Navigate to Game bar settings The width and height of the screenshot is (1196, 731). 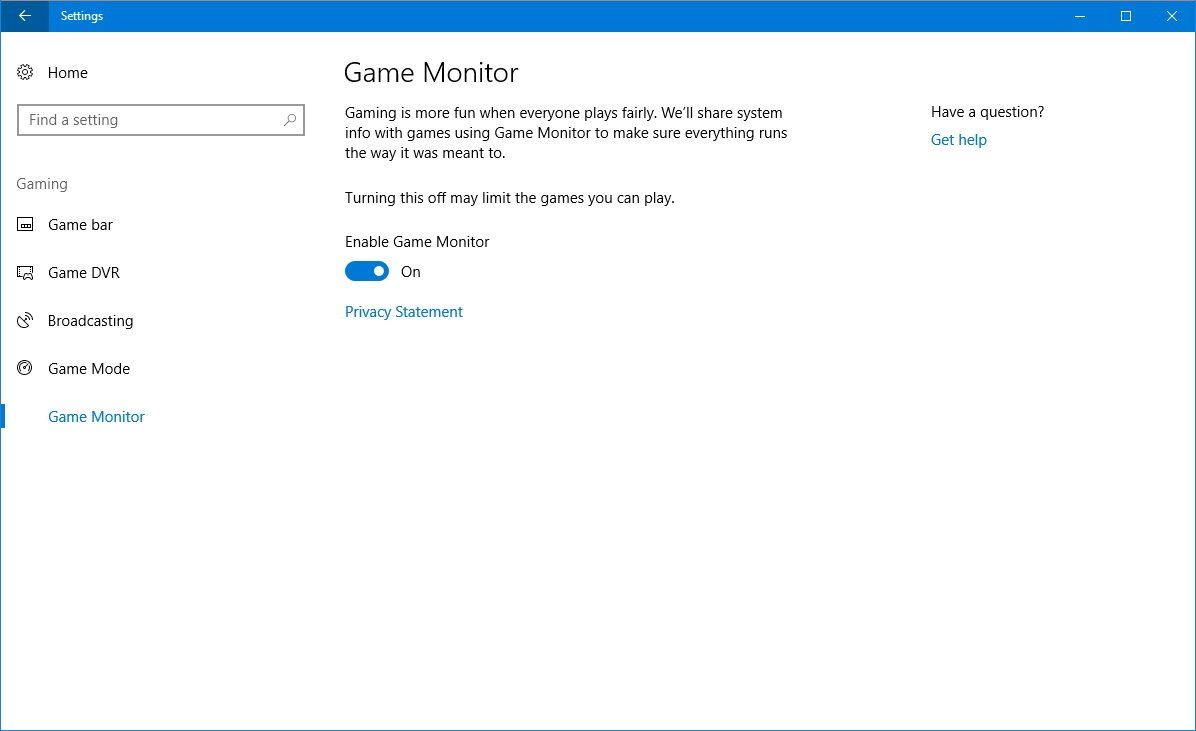pyautogui.click(x=80, y=224)
